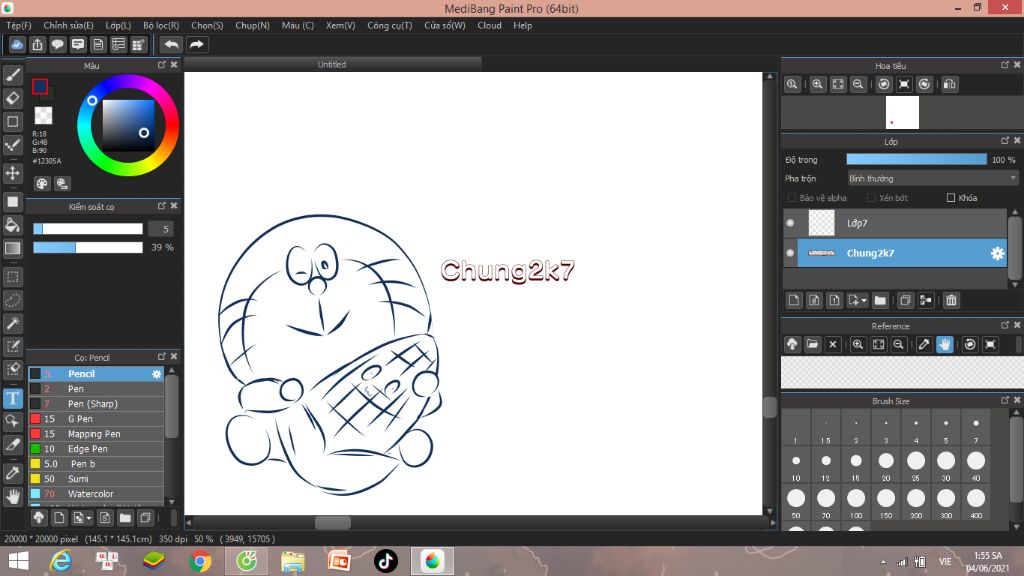The image size is (1024, 576).
Task: Select the Edge Pen brush
Action: pyautogui.click(x=95, y=449)
